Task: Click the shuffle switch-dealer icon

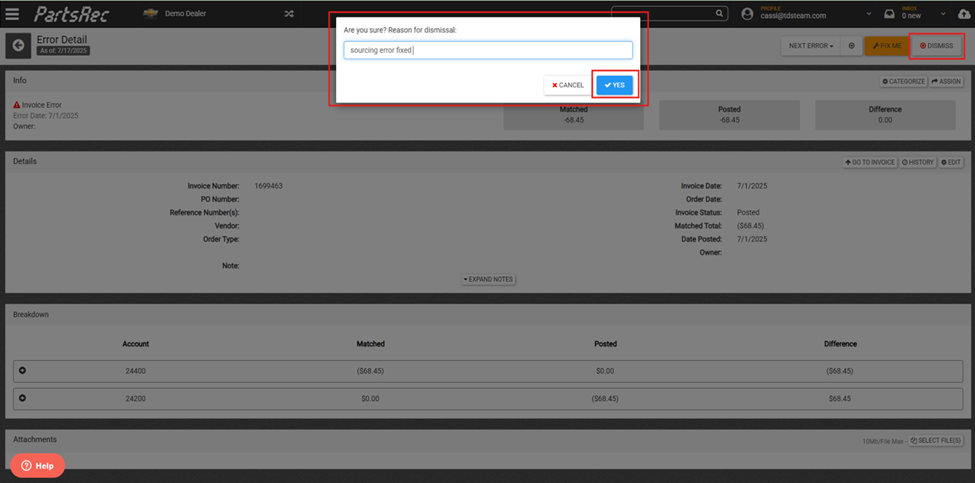Action: (x=289, y=14)
